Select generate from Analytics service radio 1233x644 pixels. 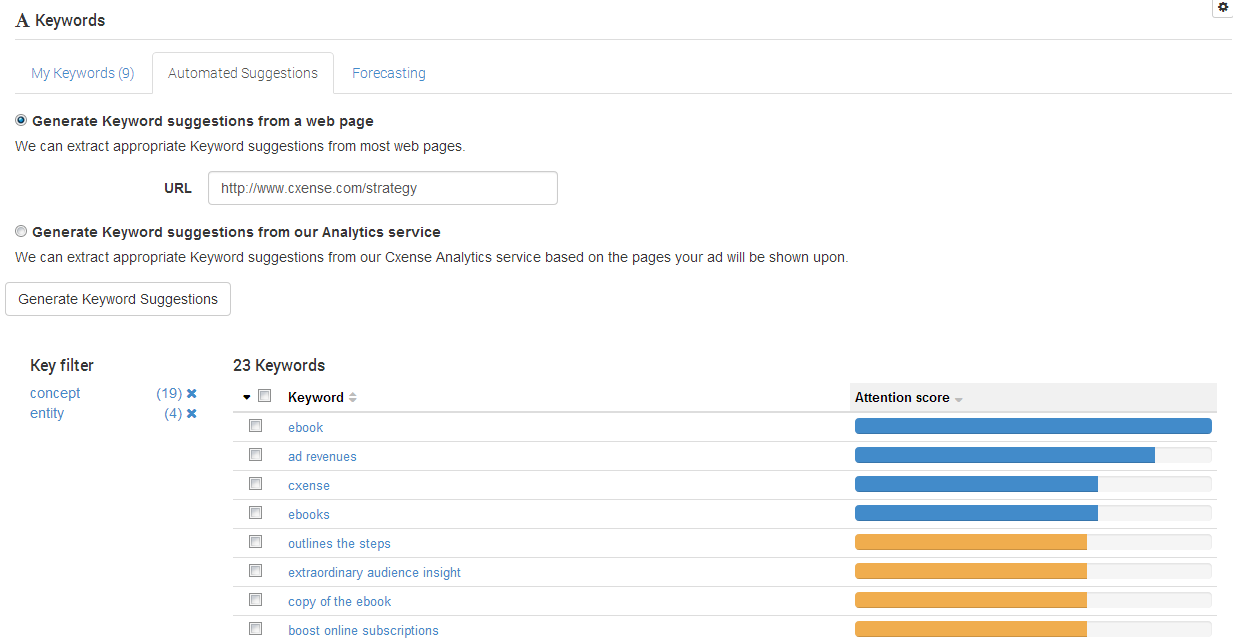(21, 231)
